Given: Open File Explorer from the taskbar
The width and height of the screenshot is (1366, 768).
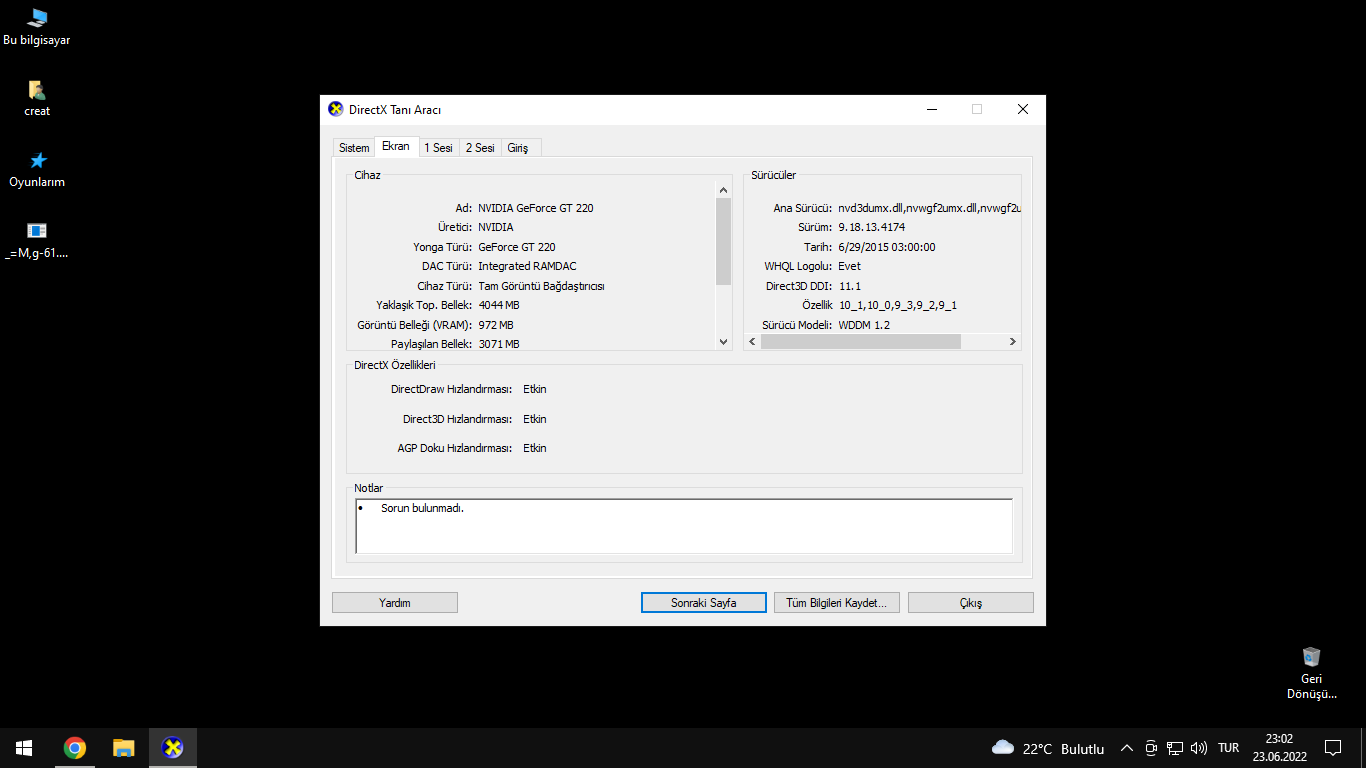Looking at the screenshot, I should pos(123,748).
